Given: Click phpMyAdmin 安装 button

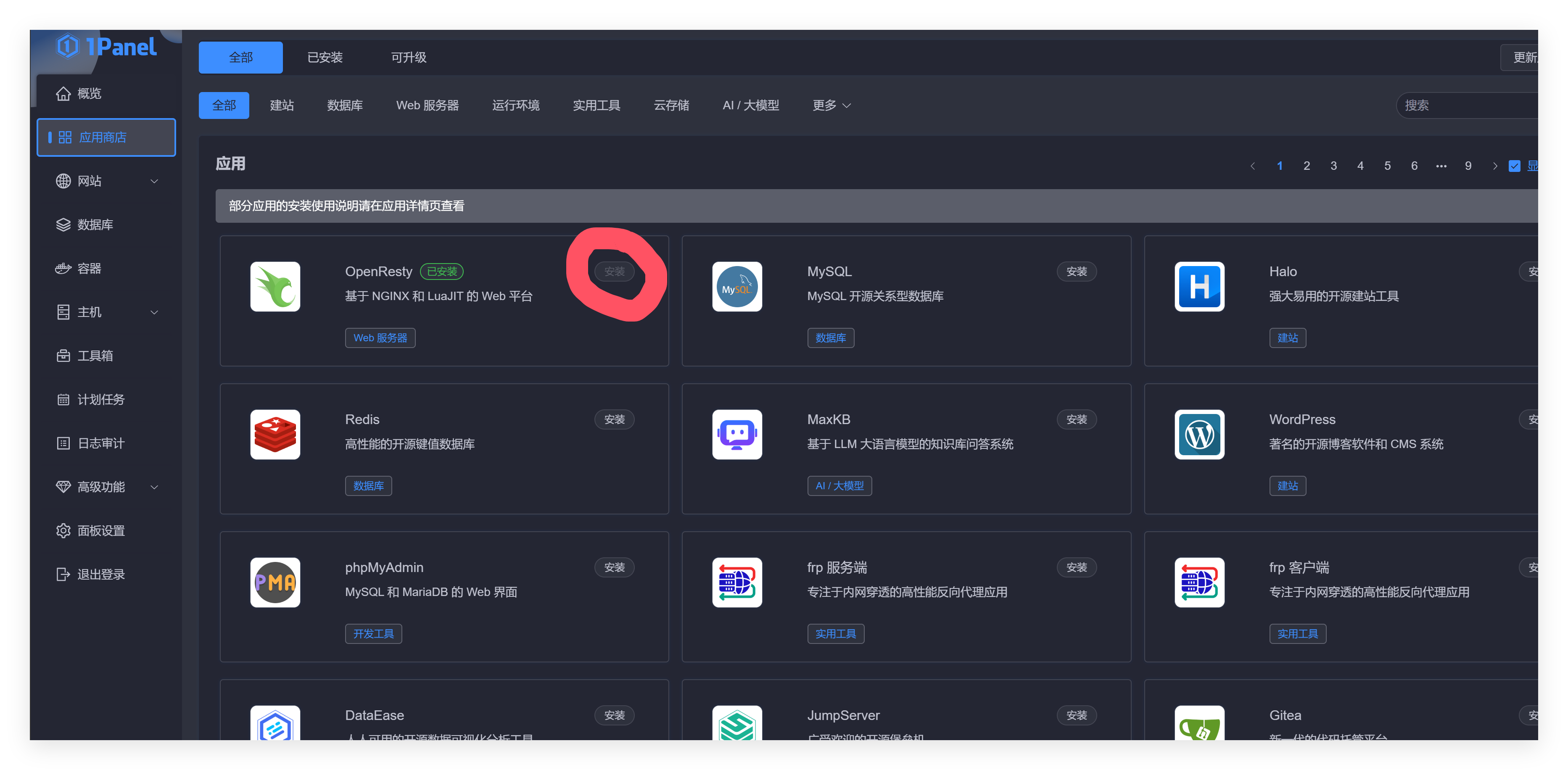Looking at the screenshot, I should click(x=615, y=567).
